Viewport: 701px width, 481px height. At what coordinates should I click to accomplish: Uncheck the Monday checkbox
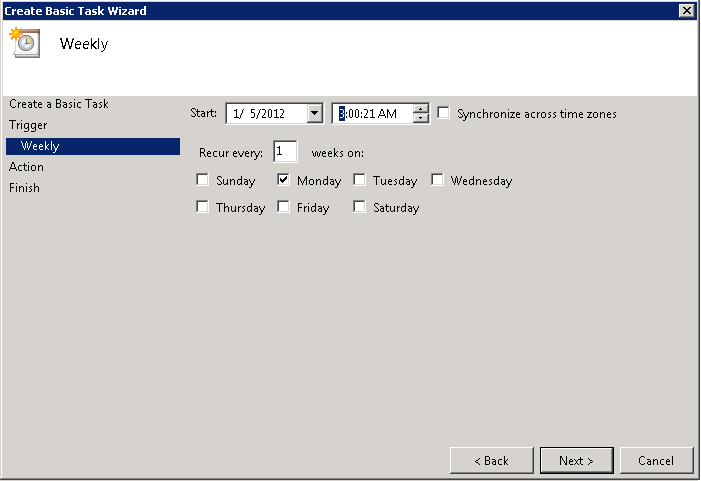click(283, 180)
